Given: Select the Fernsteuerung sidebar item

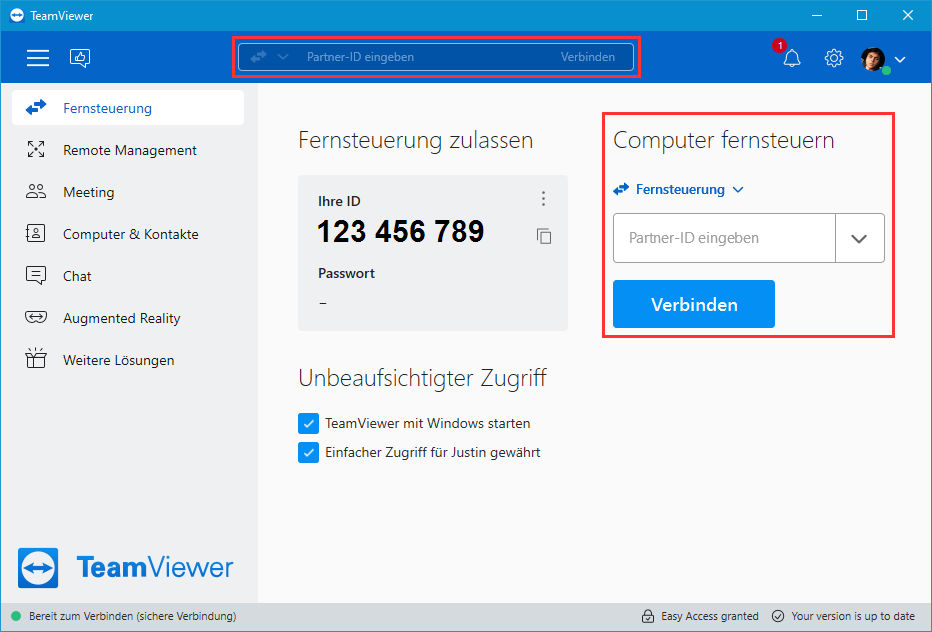Looking at the screenshot, I should coord(128,108).
